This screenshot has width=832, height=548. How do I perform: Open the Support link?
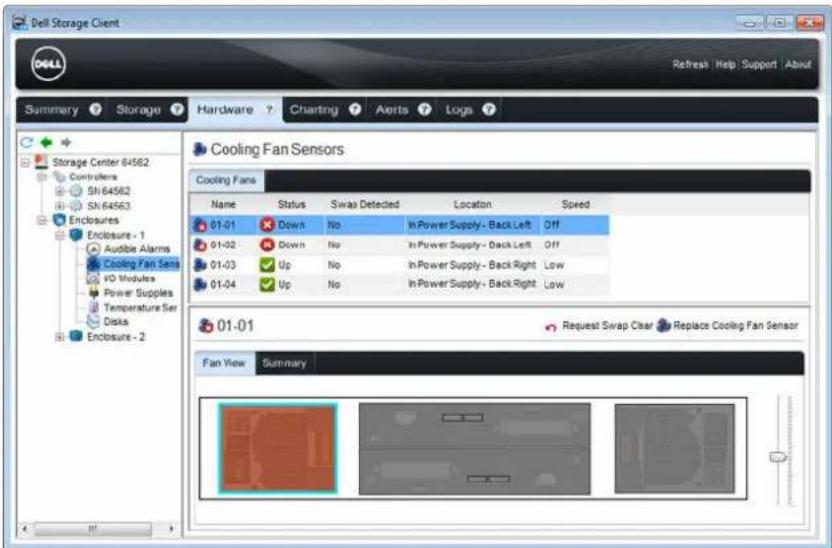(759, 64)
